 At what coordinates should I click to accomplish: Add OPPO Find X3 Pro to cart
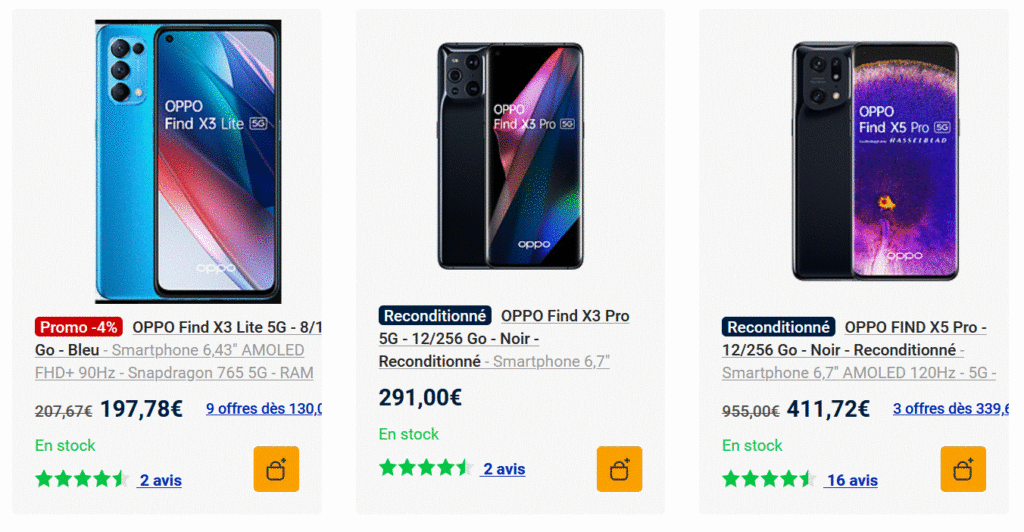click(619, 469)
